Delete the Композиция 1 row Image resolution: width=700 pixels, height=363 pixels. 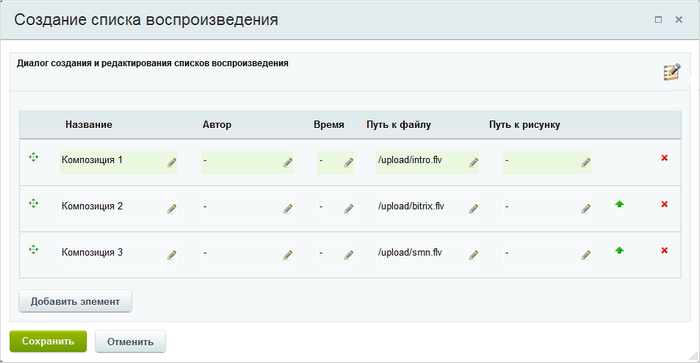click(x=664, y=158)
